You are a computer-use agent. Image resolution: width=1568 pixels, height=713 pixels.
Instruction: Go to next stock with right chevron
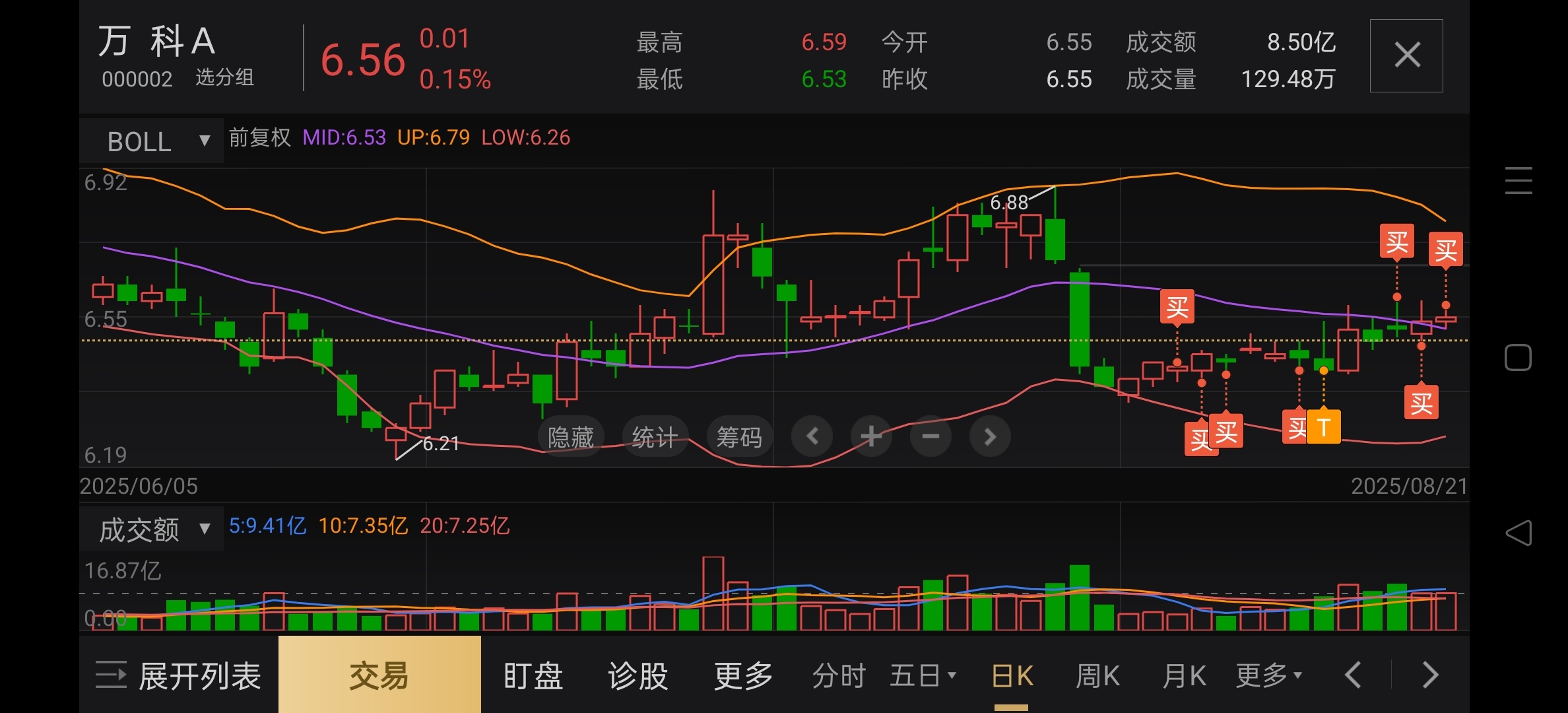[x=1430, y=675]
